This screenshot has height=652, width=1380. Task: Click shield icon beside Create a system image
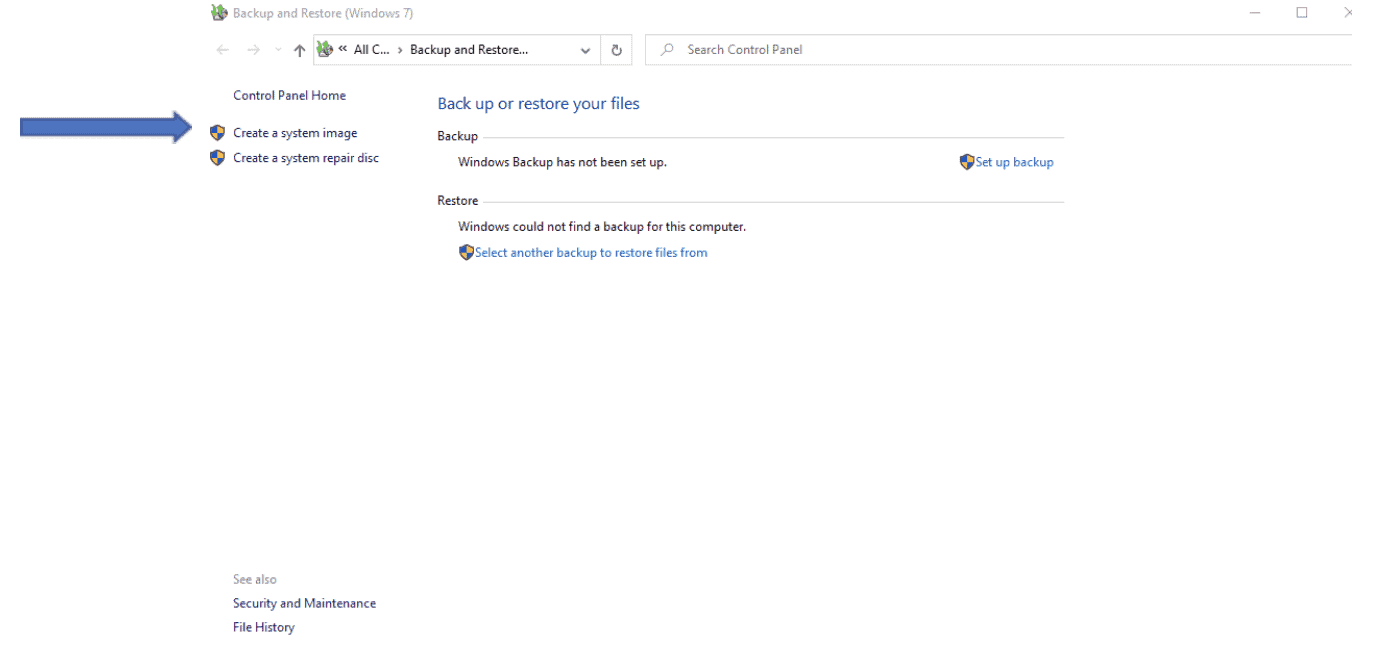217,132
